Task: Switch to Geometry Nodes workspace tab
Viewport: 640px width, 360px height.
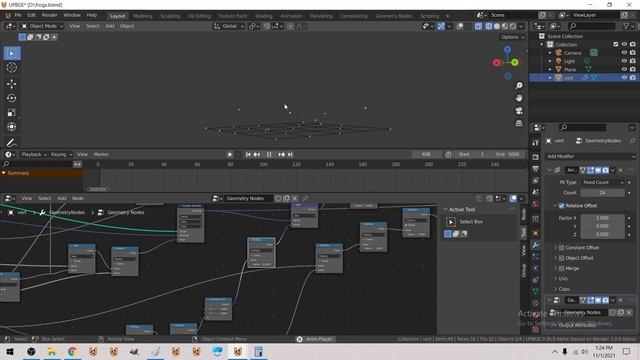Action: pyautogui.click(x=394, y=16)
